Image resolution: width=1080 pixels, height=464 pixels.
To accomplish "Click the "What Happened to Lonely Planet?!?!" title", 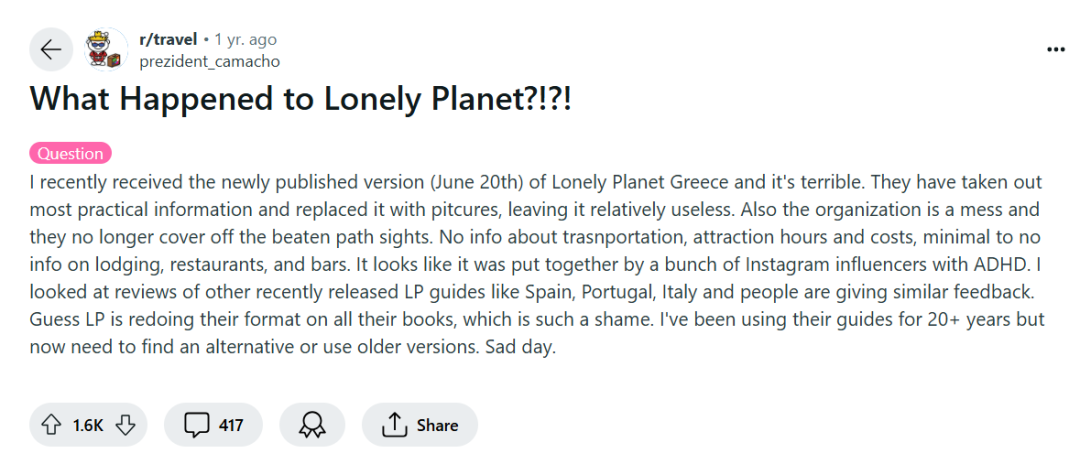I will click(x=300, y=101).
